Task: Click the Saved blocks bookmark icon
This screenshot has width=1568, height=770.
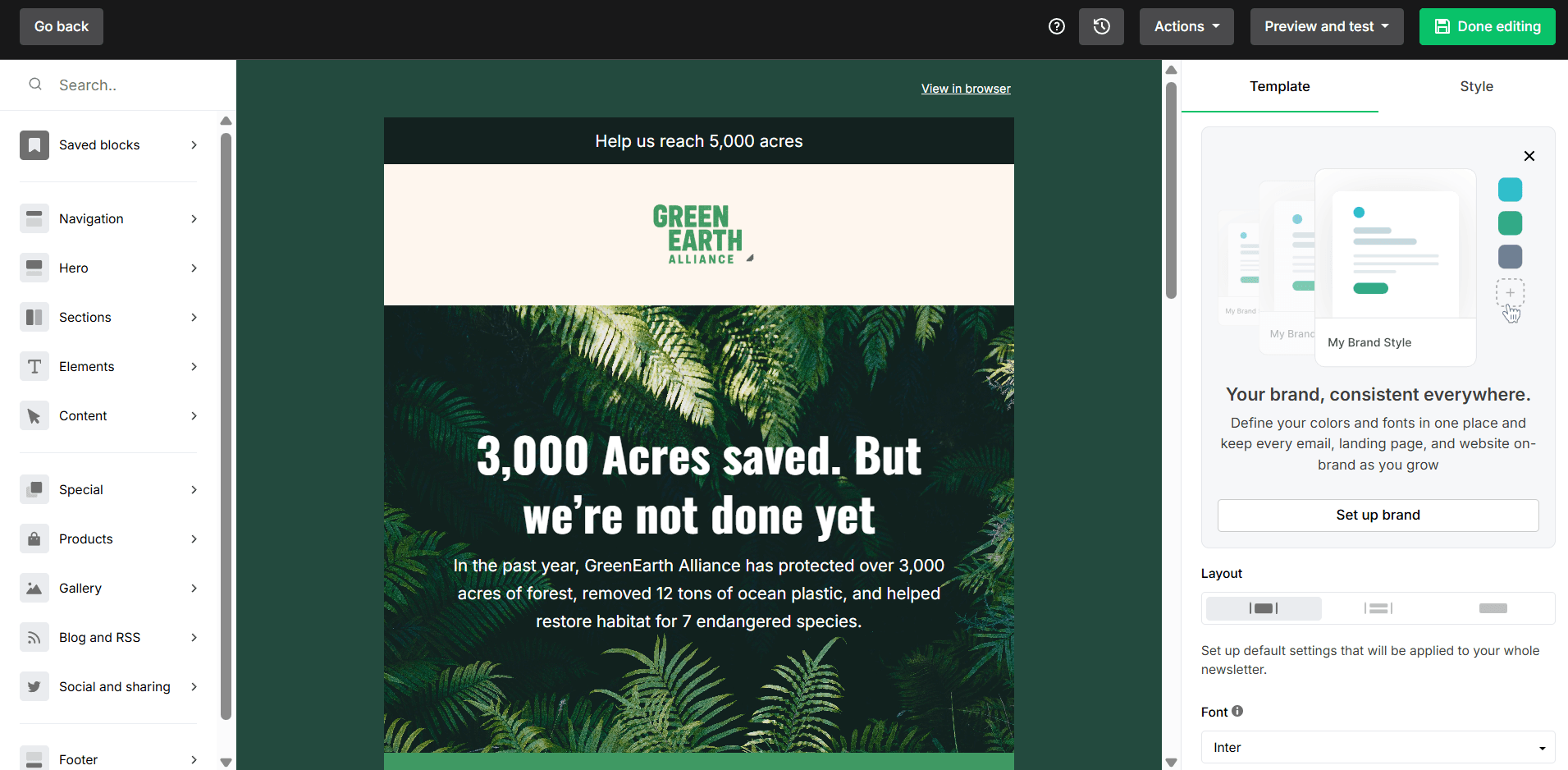Action: coord(34,145)
